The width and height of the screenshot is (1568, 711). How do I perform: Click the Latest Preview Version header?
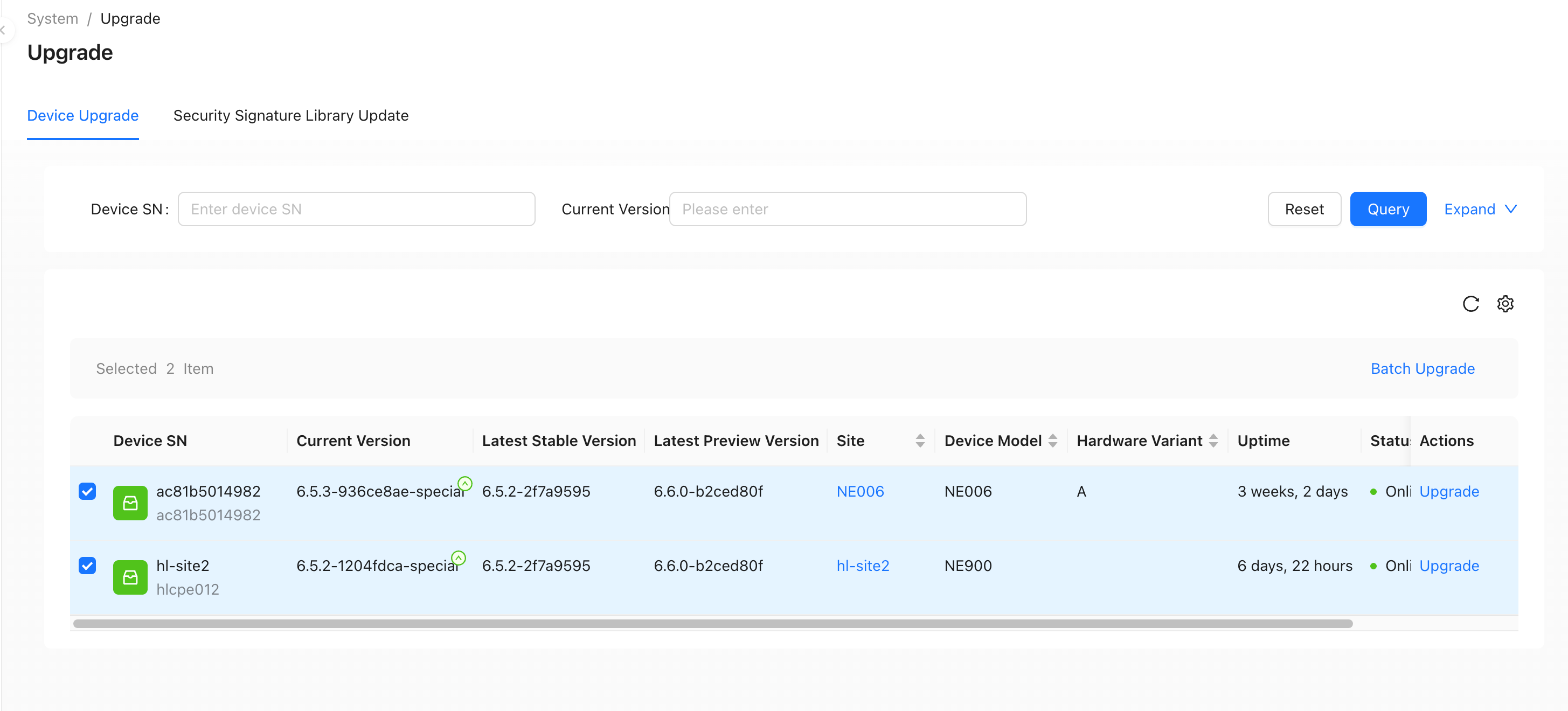point(737,441)
